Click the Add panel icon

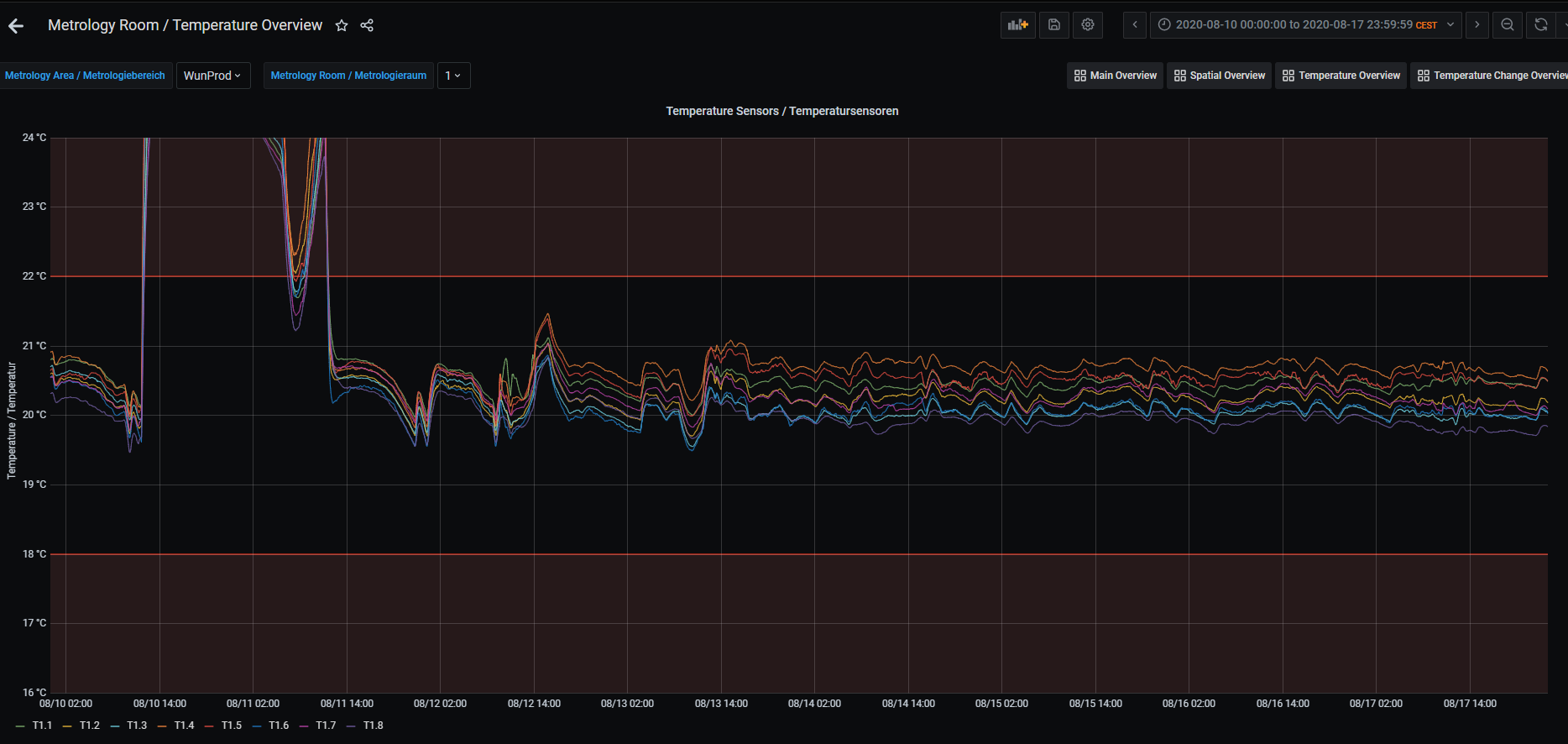point(1017,25)
